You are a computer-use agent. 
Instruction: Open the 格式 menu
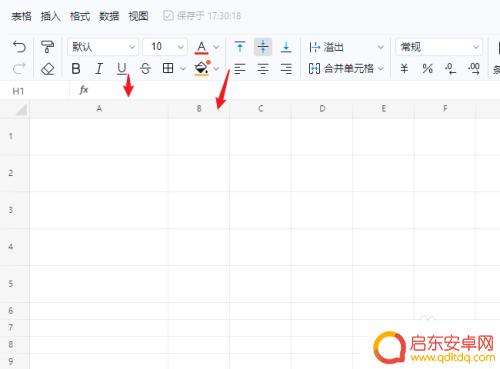click(80, 16)
